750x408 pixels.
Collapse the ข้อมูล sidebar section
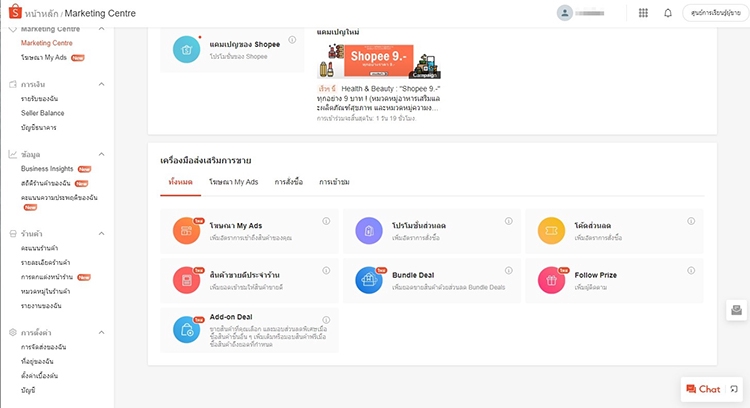(x=101, y=154)
